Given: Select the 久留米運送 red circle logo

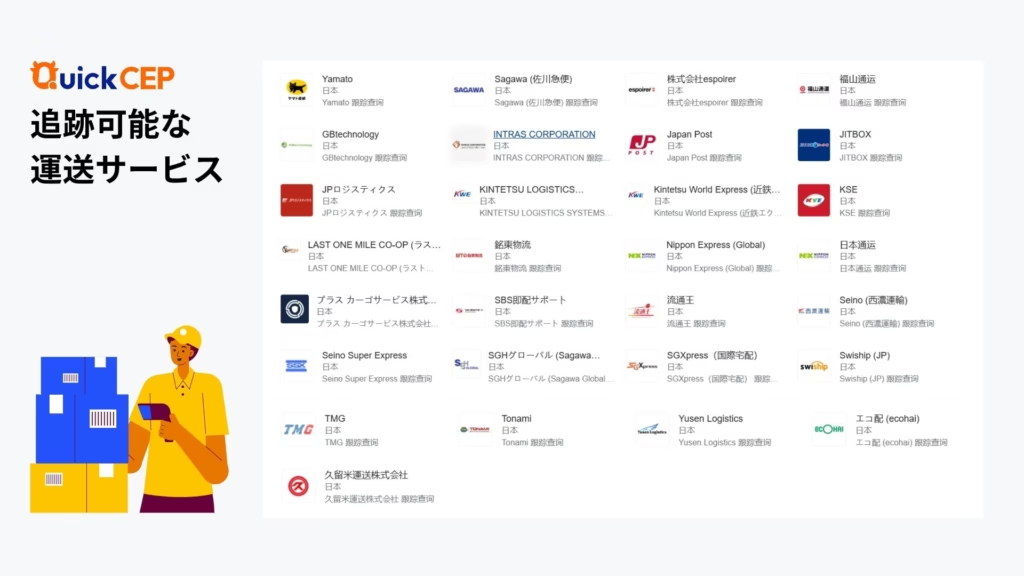Looking at the screenshot, I should click(x=298, y=486).
